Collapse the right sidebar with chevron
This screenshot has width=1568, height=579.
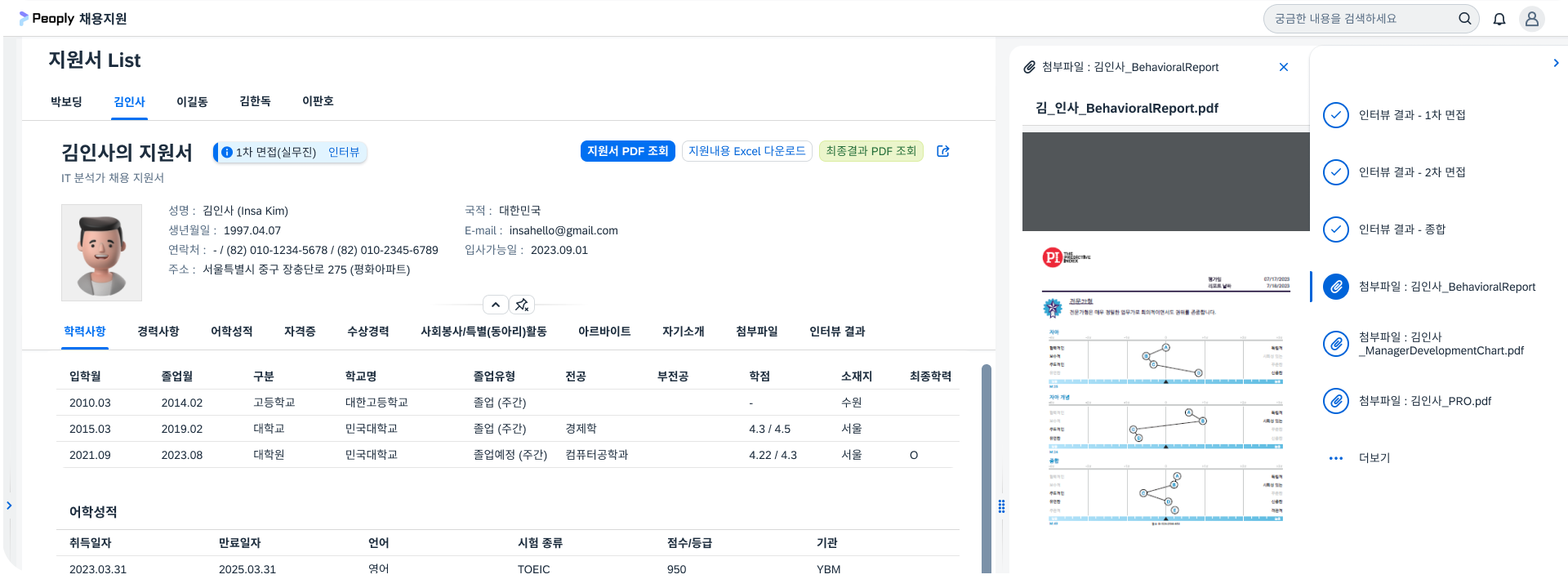[1556, 63]
